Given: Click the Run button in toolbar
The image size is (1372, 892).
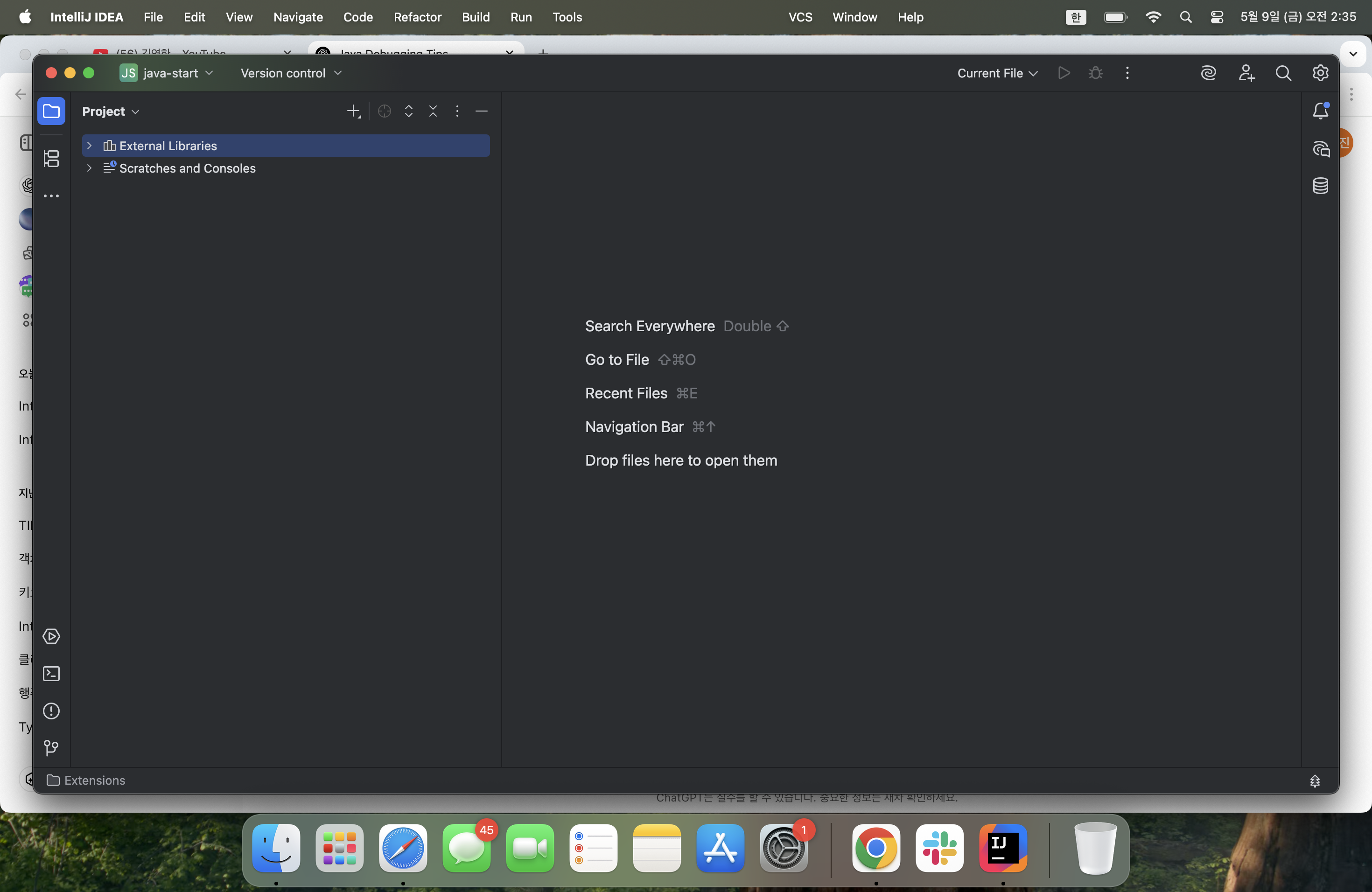Looking at the screenshot, I should click(x=1064, y=73).
